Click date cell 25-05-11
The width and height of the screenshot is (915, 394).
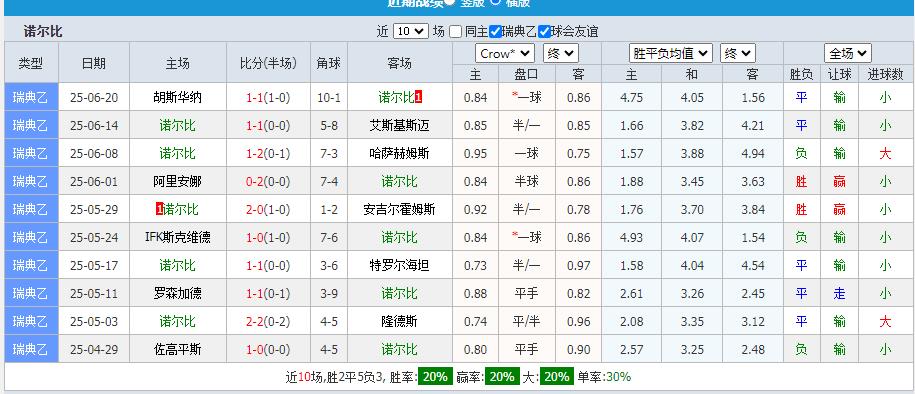click(93, 294)
